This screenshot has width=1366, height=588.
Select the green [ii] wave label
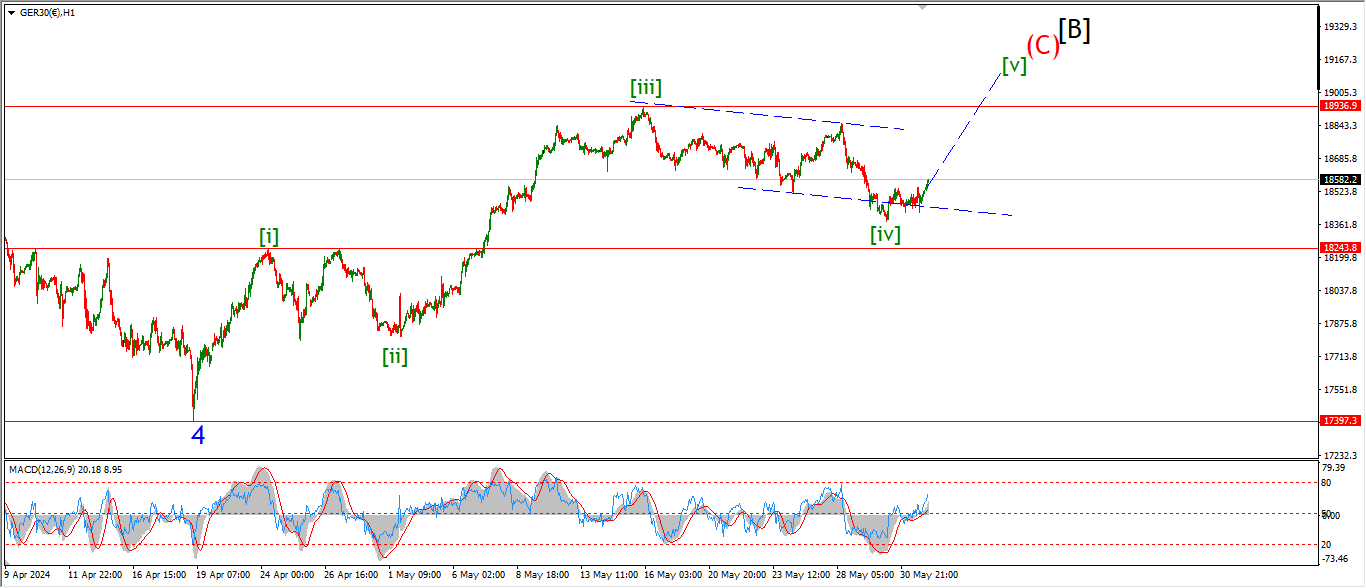point(394,356)
